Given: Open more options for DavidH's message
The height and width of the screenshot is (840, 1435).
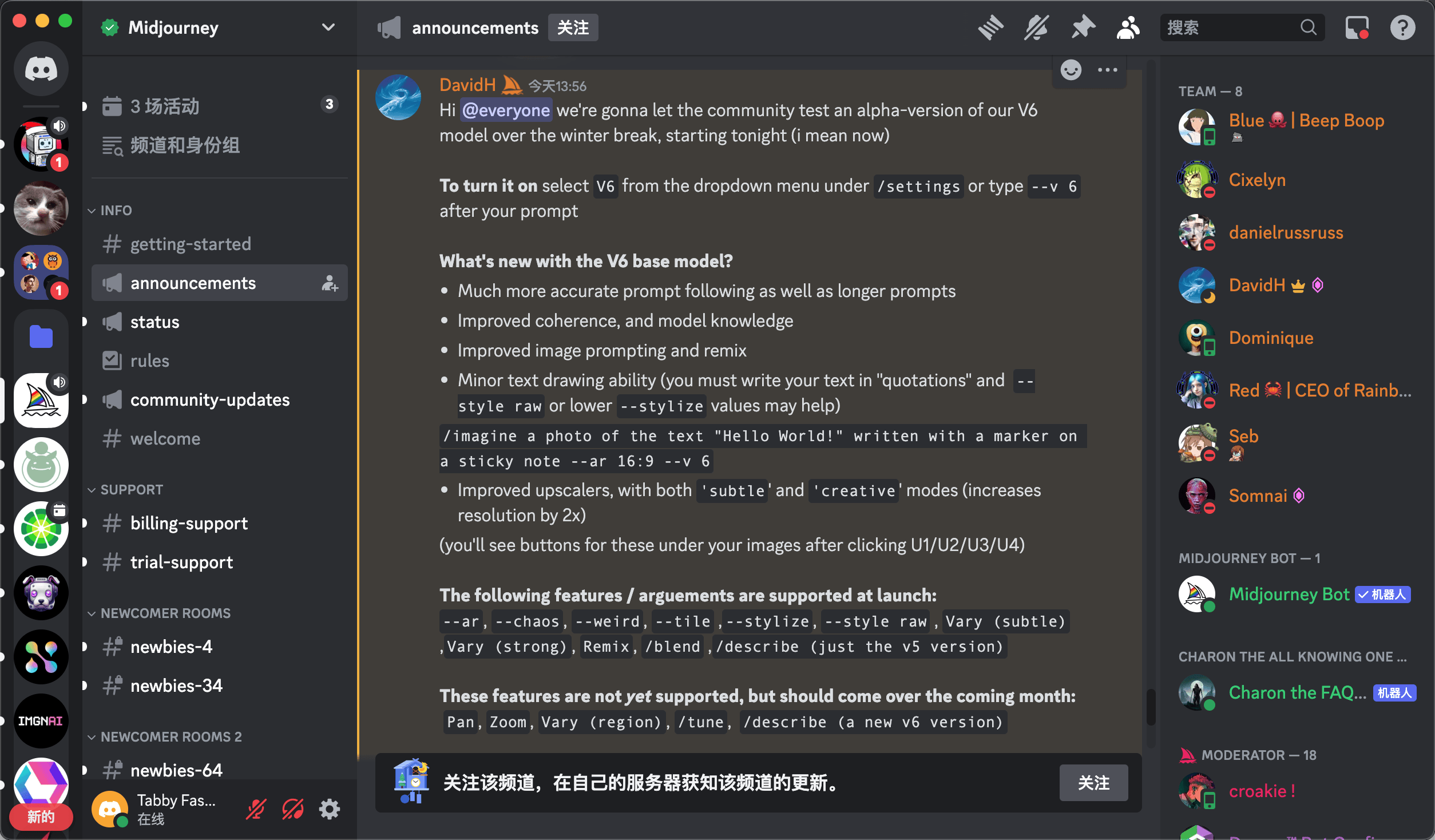Looking at the screenshot, I should tap(1107, 70).
